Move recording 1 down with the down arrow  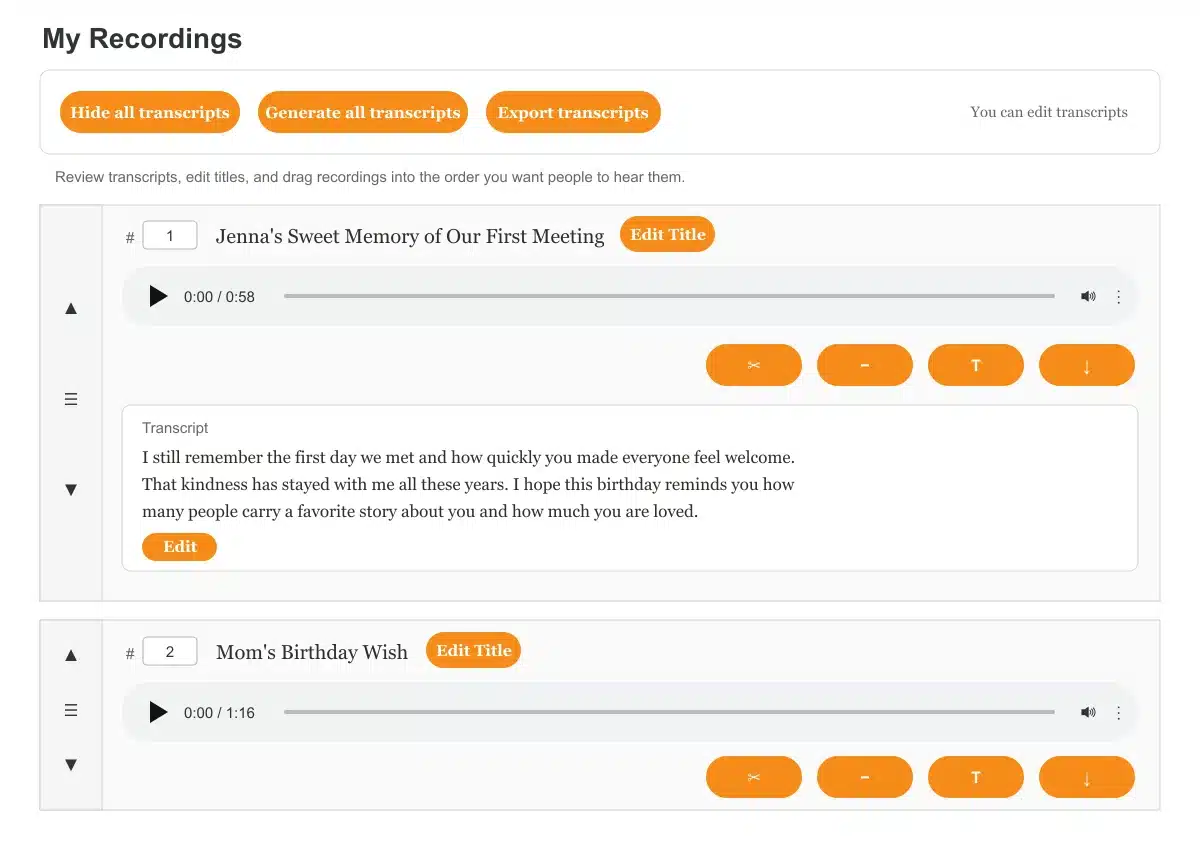[71, 490]
